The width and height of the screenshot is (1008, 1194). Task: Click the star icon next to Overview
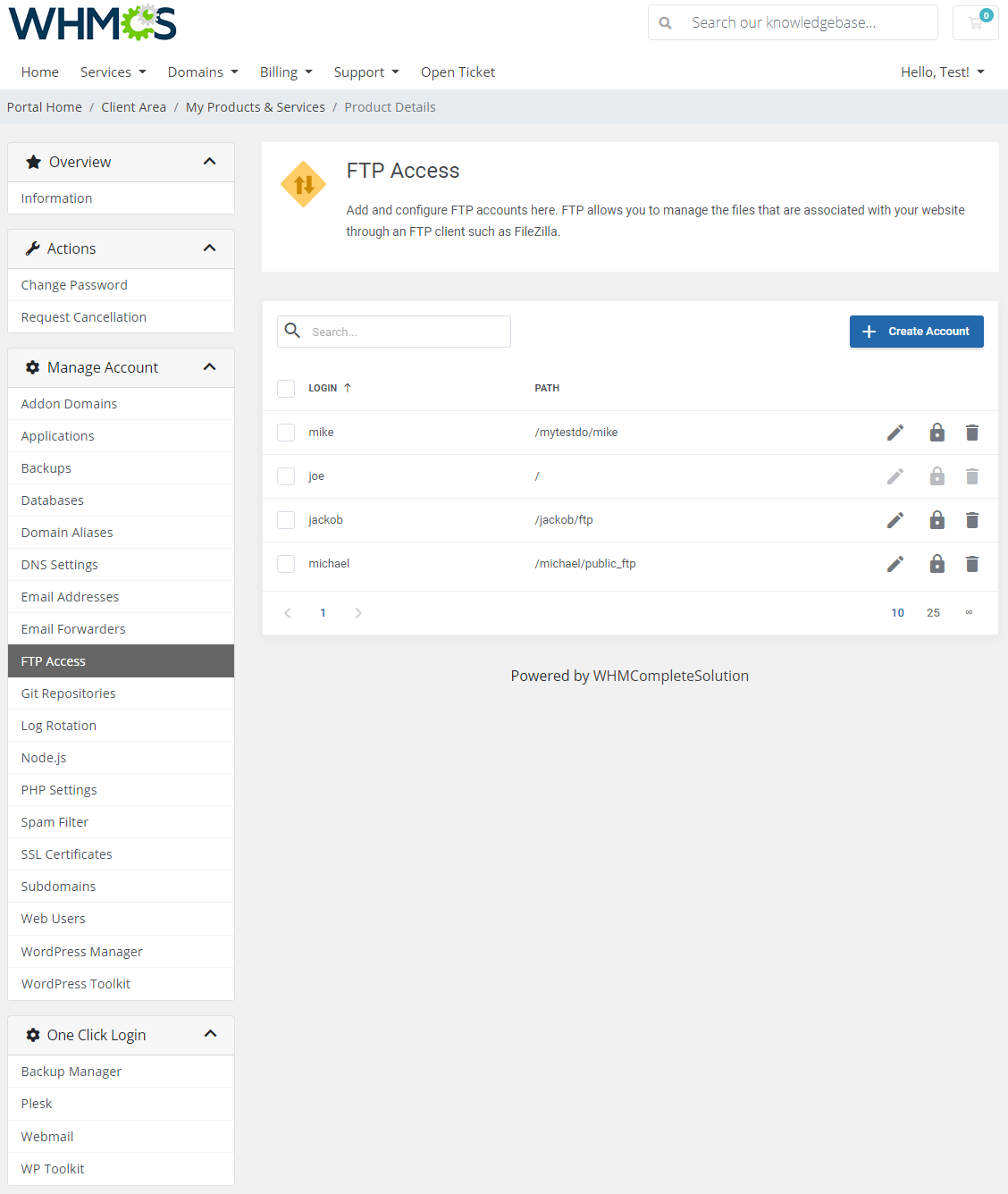tap(33, 162)
